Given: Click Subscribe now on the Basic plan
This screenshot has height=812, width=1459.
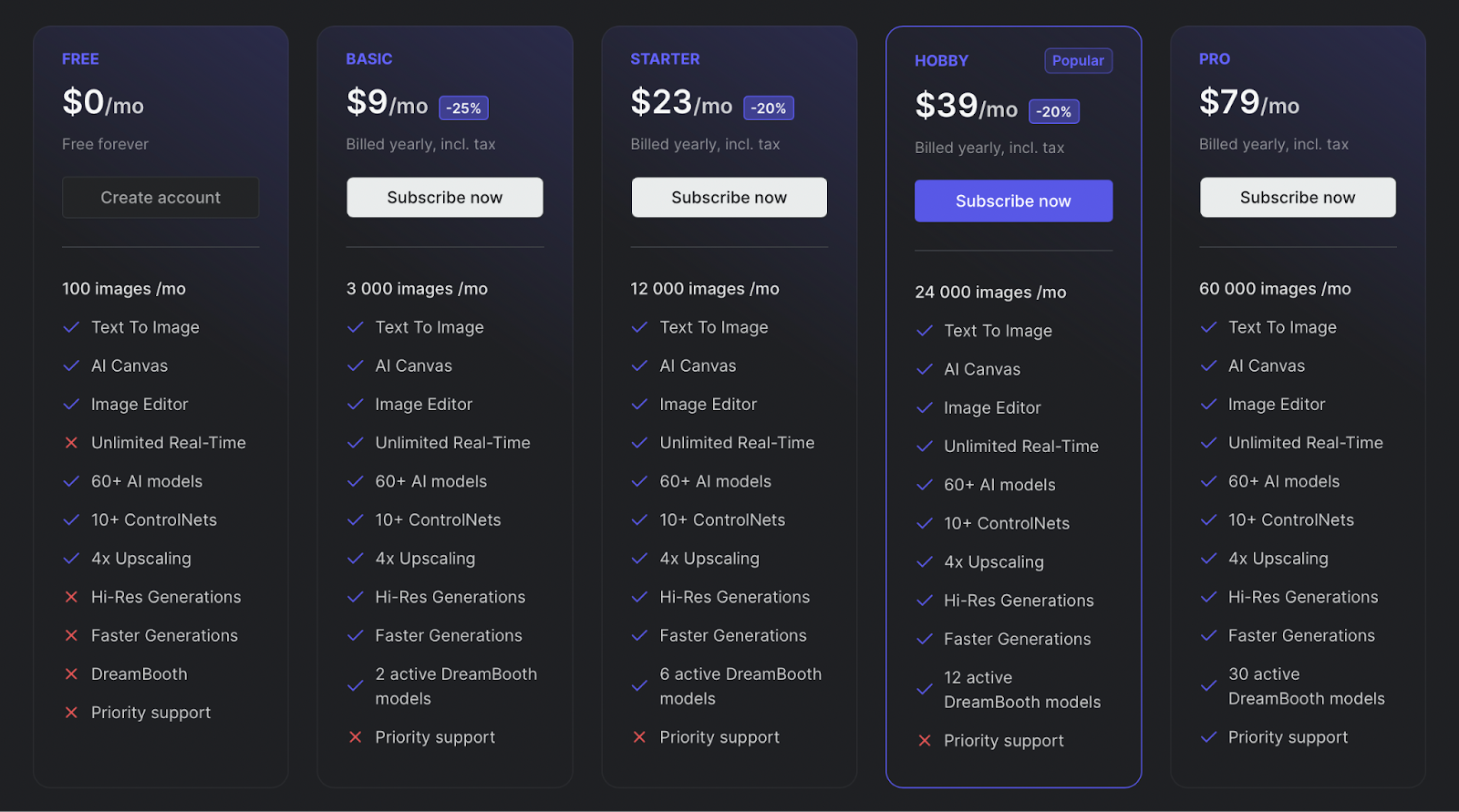Looking at the screenshot, I should (445, 198).
